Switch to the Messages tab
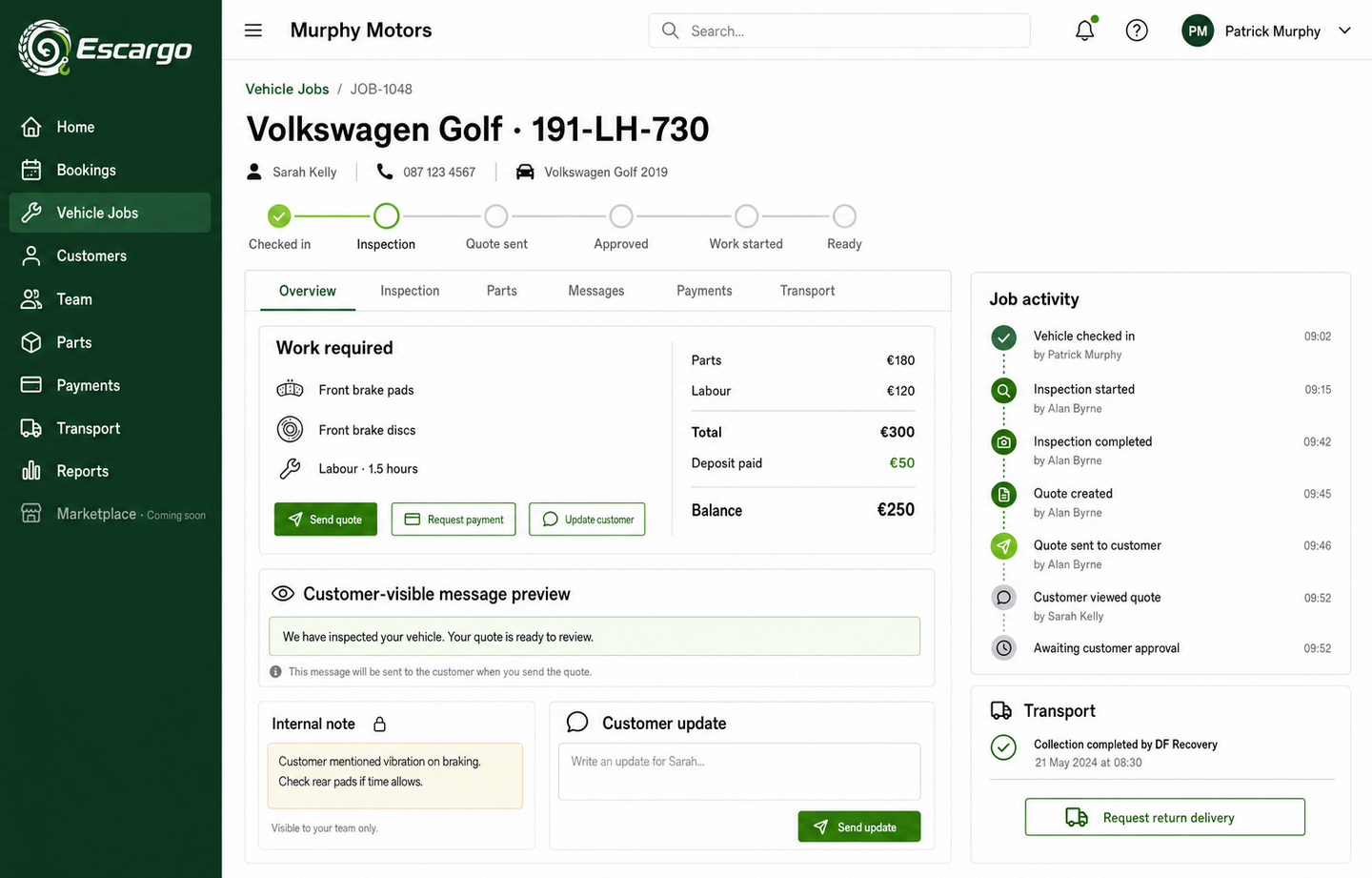 click(596, 291)
